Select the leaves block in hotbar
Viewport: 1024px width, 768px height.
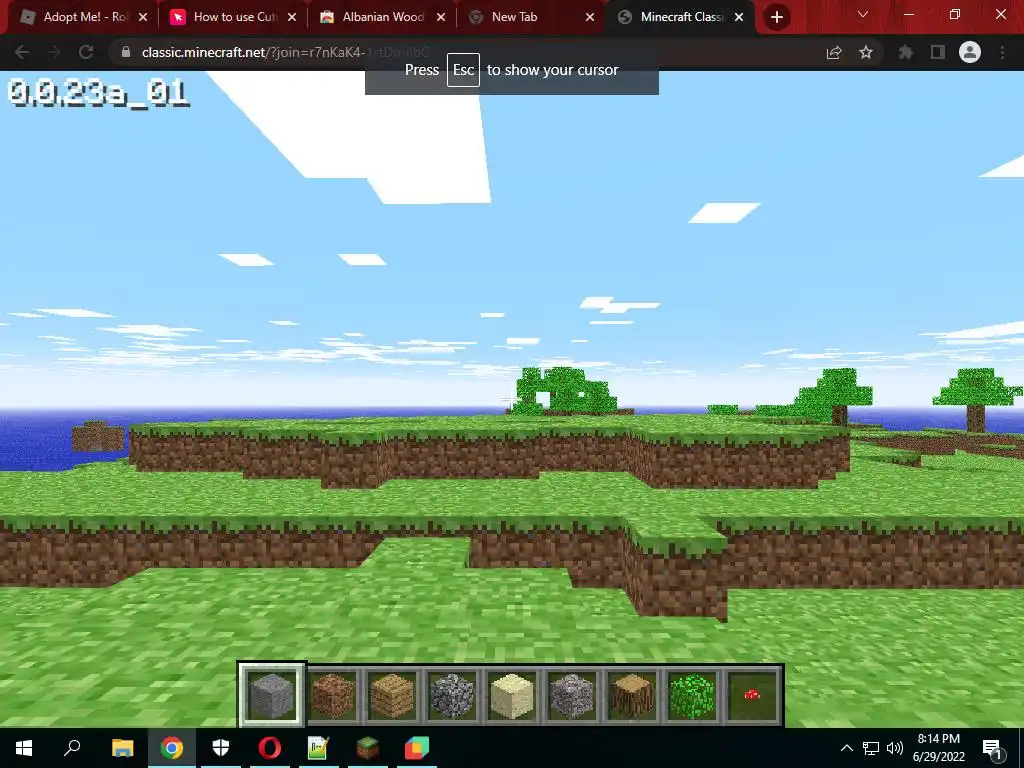[692, 696]
